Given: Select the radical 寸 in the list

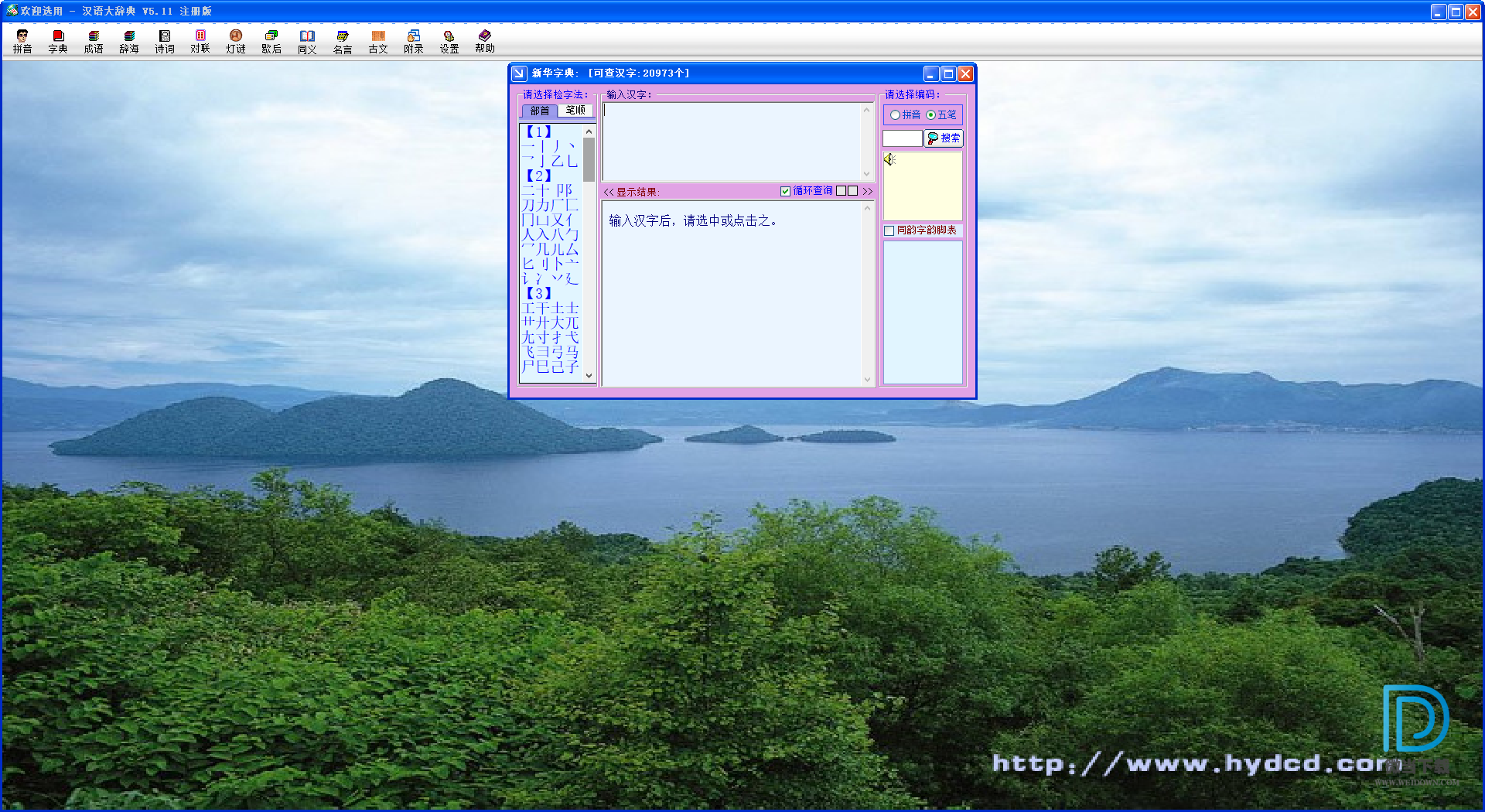Looking at the screenshot, I should (x=543, y=337).
